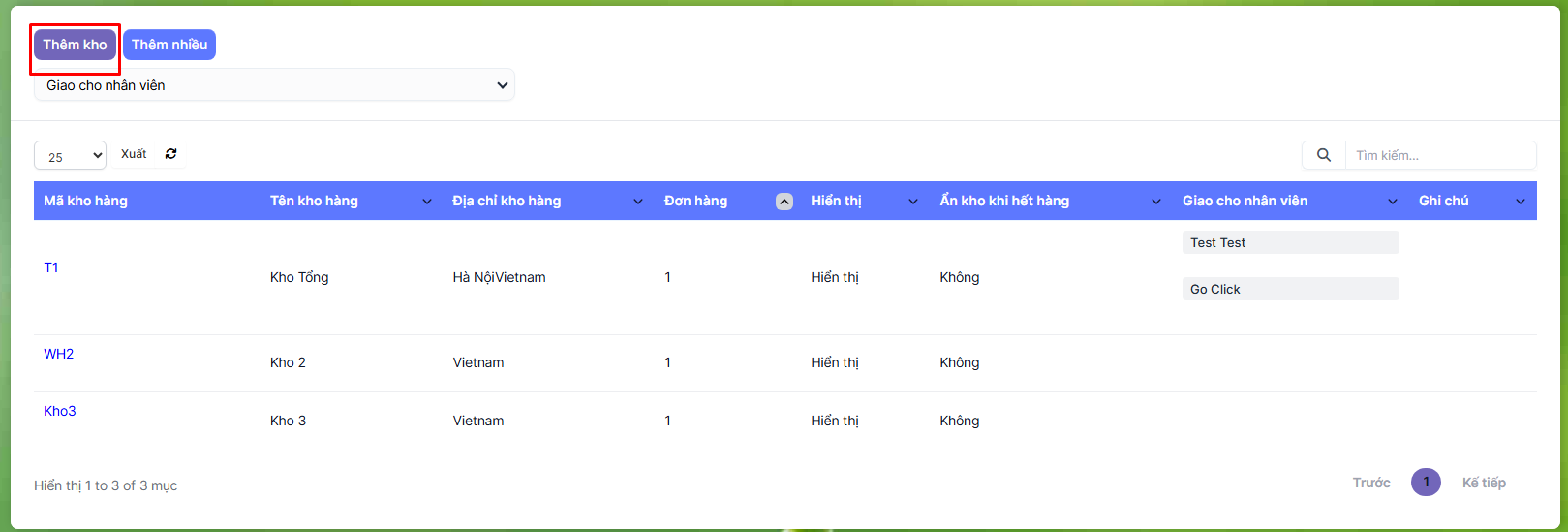1568x532 pixels.
Task: Expand the Tên kho hàng column chevron
Action: [x=427, y=202]
